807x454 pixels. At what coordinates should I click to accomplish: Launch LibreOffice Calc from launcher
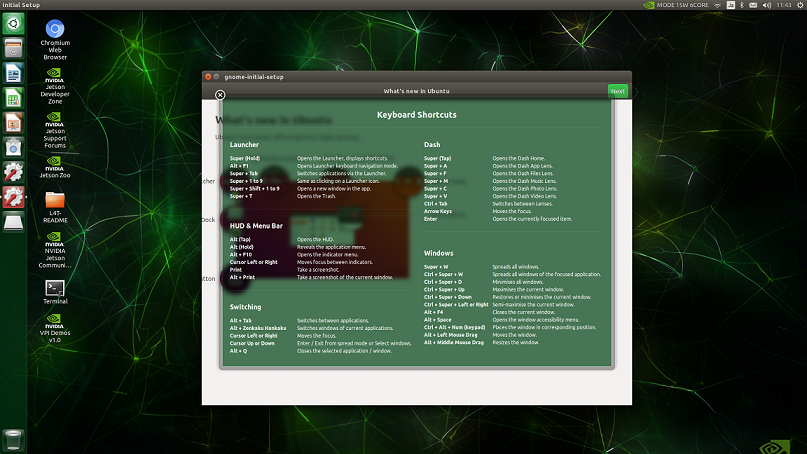pyautogui.click(x=13, y=98)
